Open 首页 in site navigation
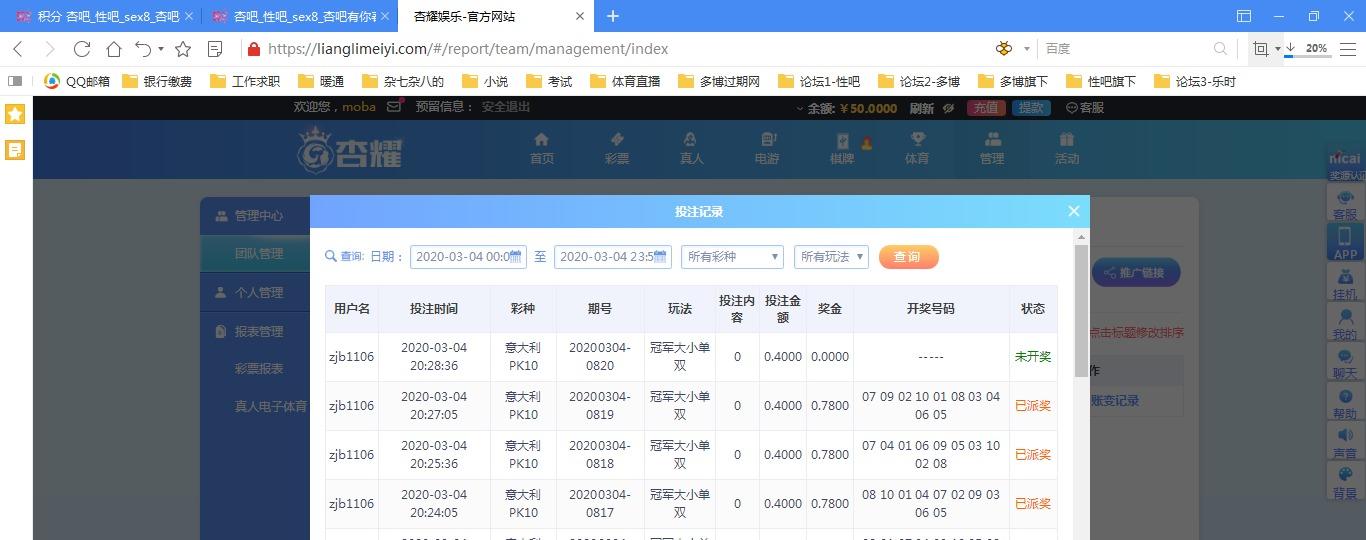 coord(542,148)
